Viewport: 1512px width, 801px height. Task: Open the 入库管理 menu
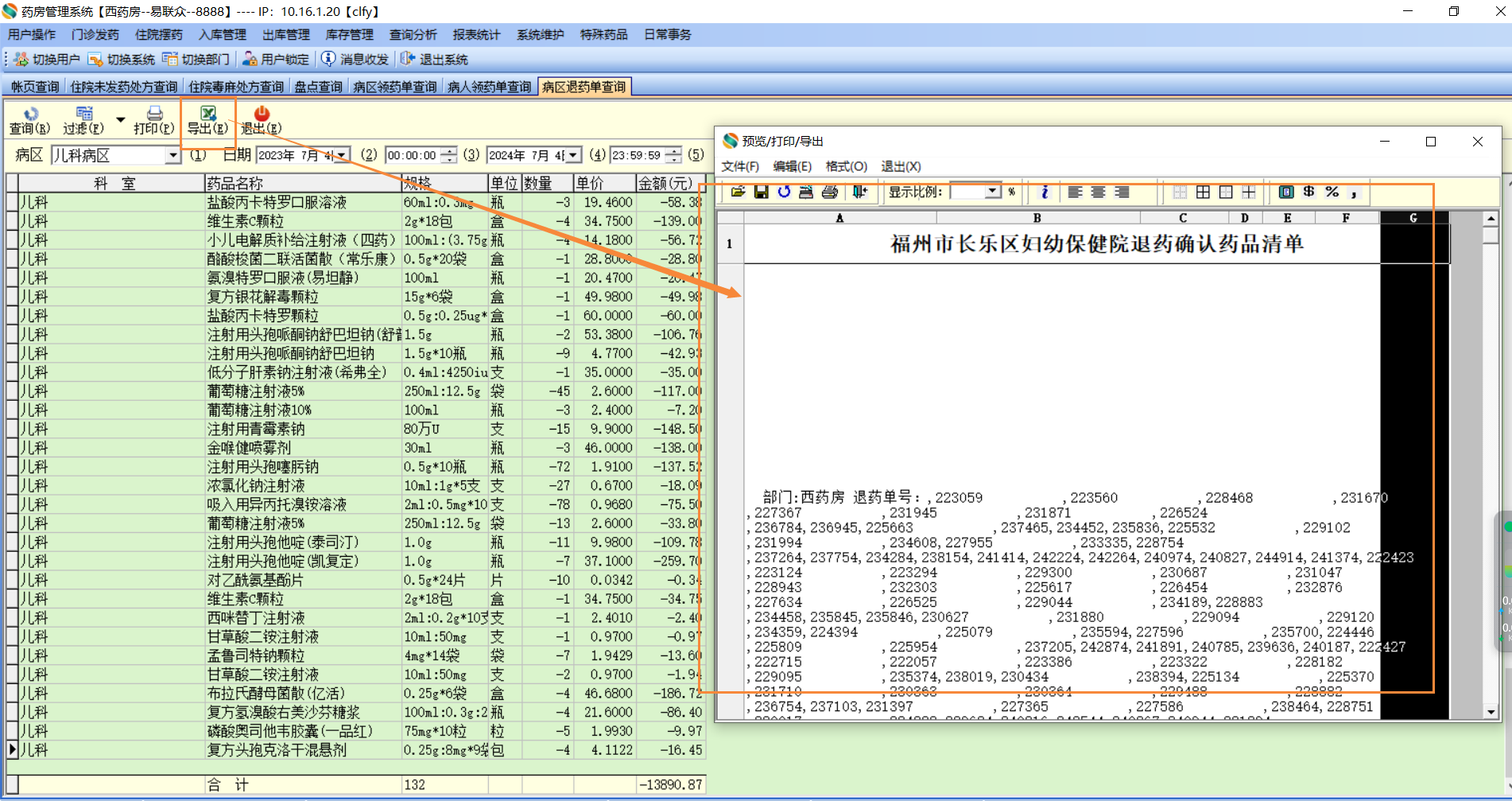click(x=223, y=34)
